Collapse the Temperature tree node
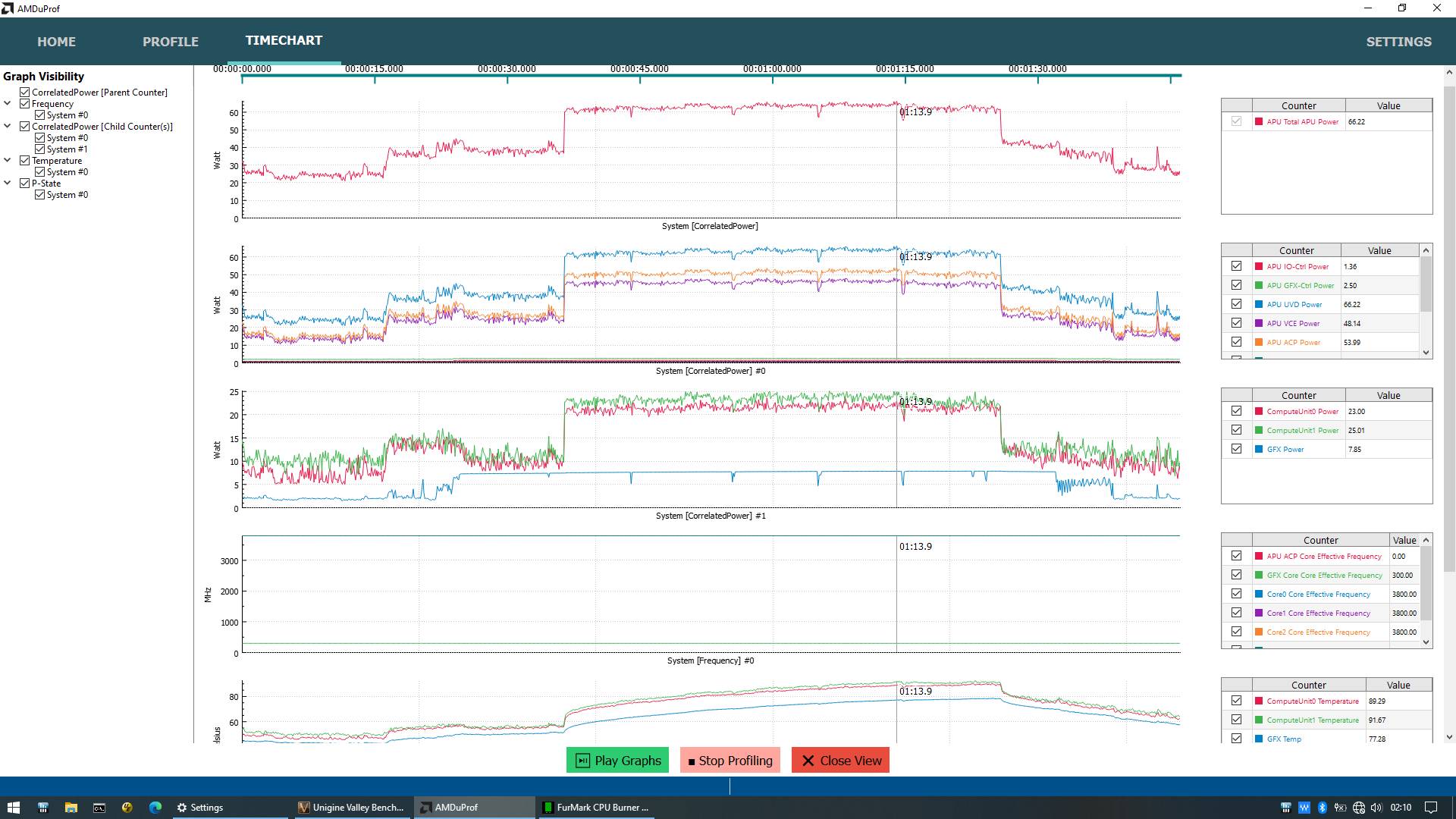 tap(8, 161)
